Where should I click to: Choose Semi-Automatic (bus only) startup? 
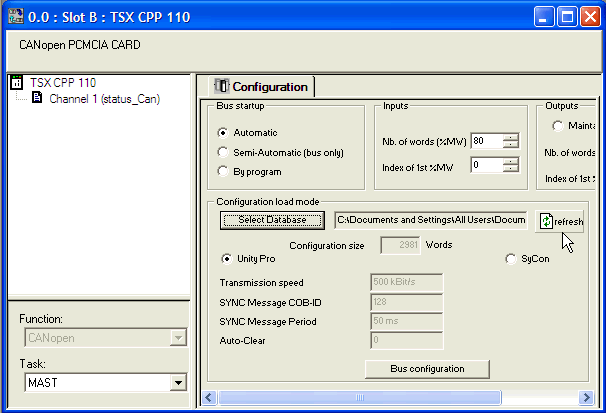click(223, 152)
